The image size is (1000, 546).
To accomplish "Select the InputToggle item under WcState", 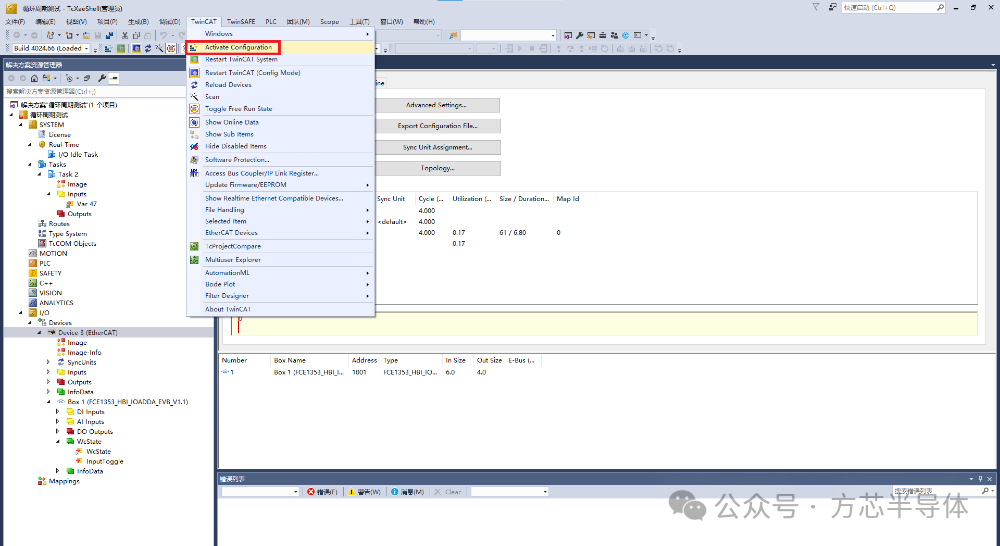I will (x=105, y=462).
